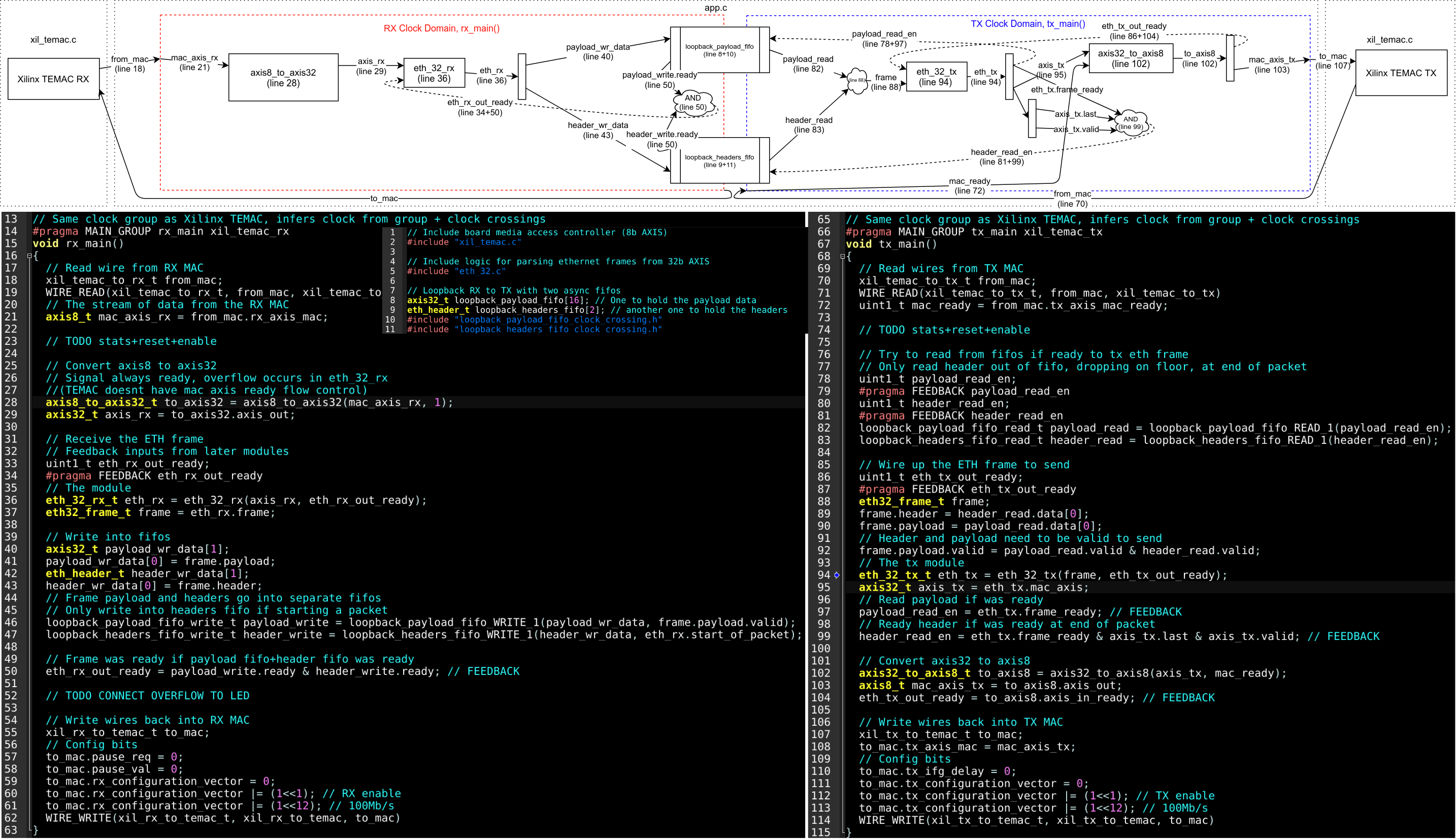This screenshot has height=839, width=1456.
Task: Select the Xilinx TEMAC RX block
Action: (x=54, y=79)
